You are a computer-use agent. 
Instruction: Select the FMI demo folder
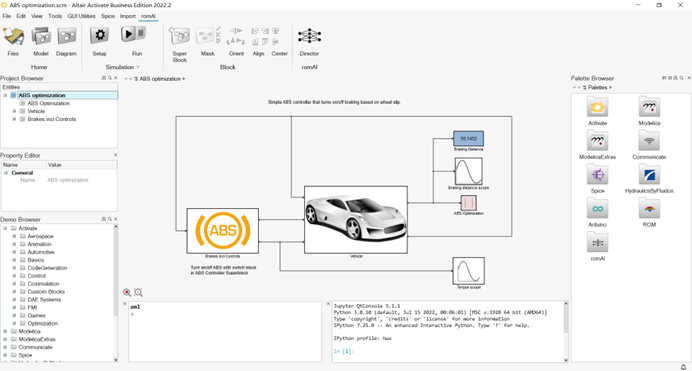pyautogui.click(x=32, y=307)
